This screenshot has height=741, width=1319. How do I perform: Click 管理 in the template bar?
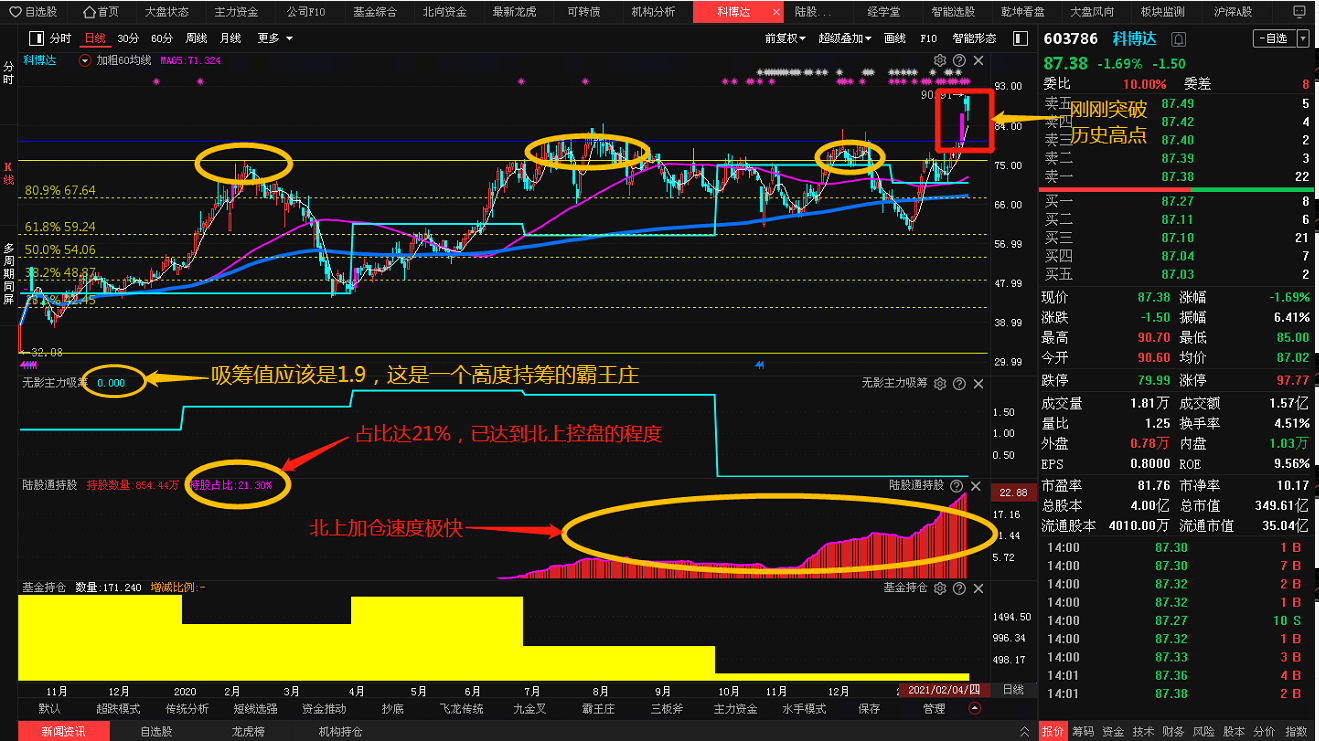coord(934,708)
